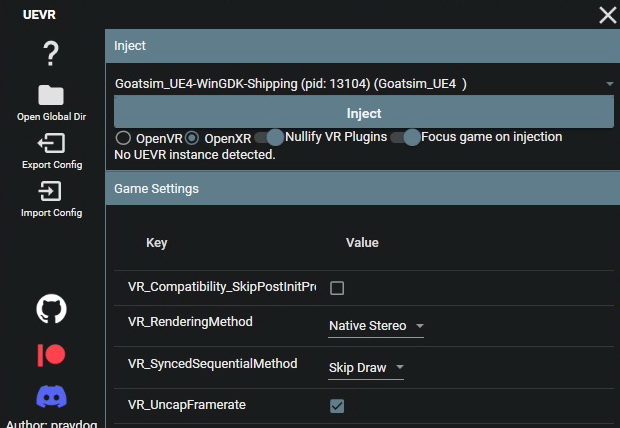Click the VR_Compatibility_SkipPostInitProperties key label
Image resolution: width=620 pixels, height=428 pixels.
(x=222, y=287)
